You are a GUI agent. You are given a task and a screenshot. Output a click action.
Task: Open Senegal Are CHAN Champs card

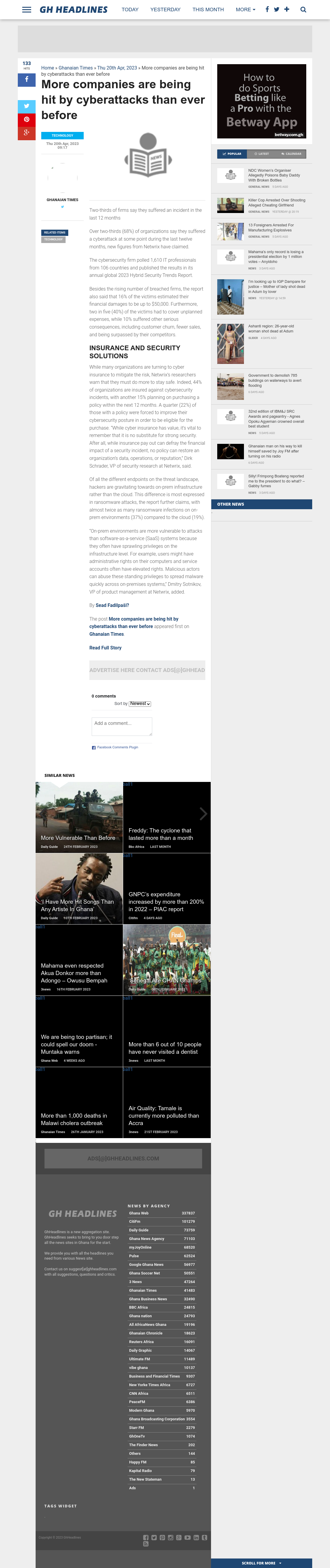tap(166, 959)
